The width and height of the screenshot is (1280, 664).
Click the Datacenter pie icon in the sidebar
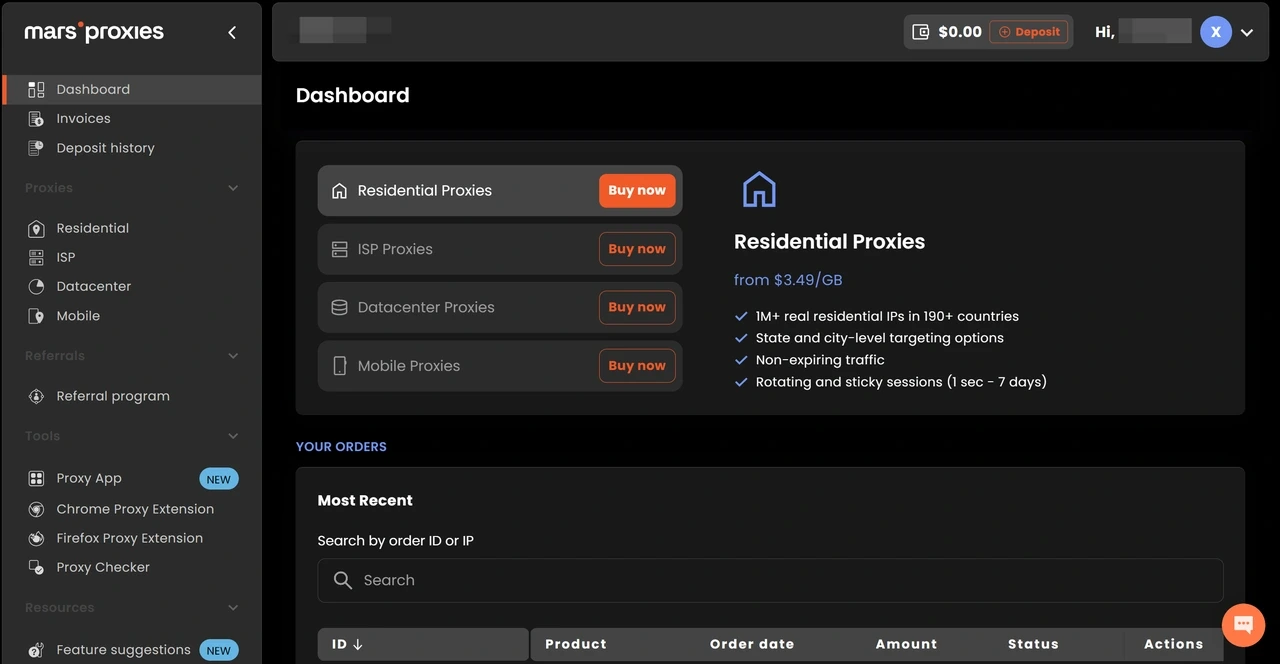(x=36, y=286)
